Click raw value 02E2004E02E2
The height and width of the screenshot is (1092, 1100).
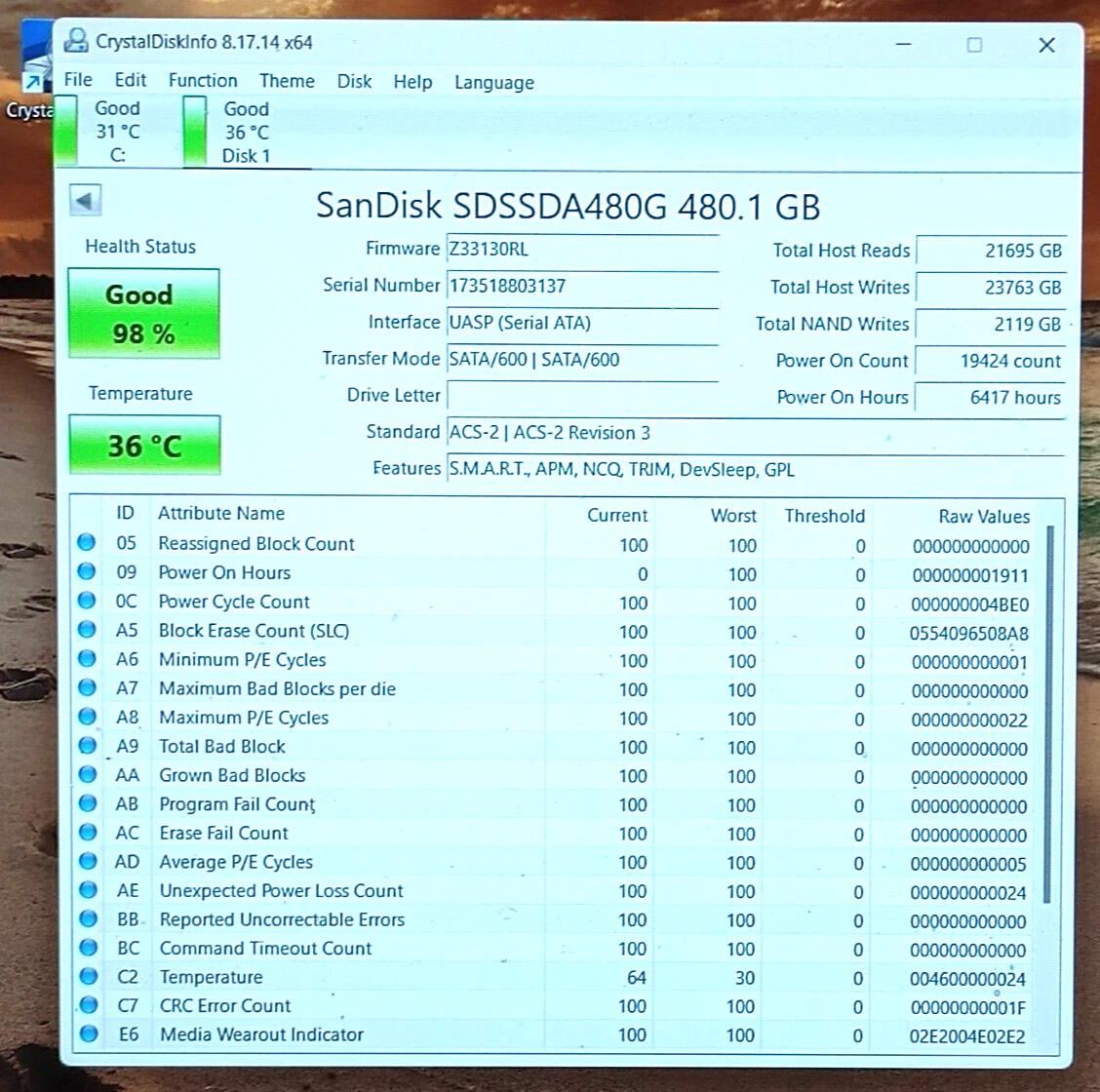tap(967, 1036)
